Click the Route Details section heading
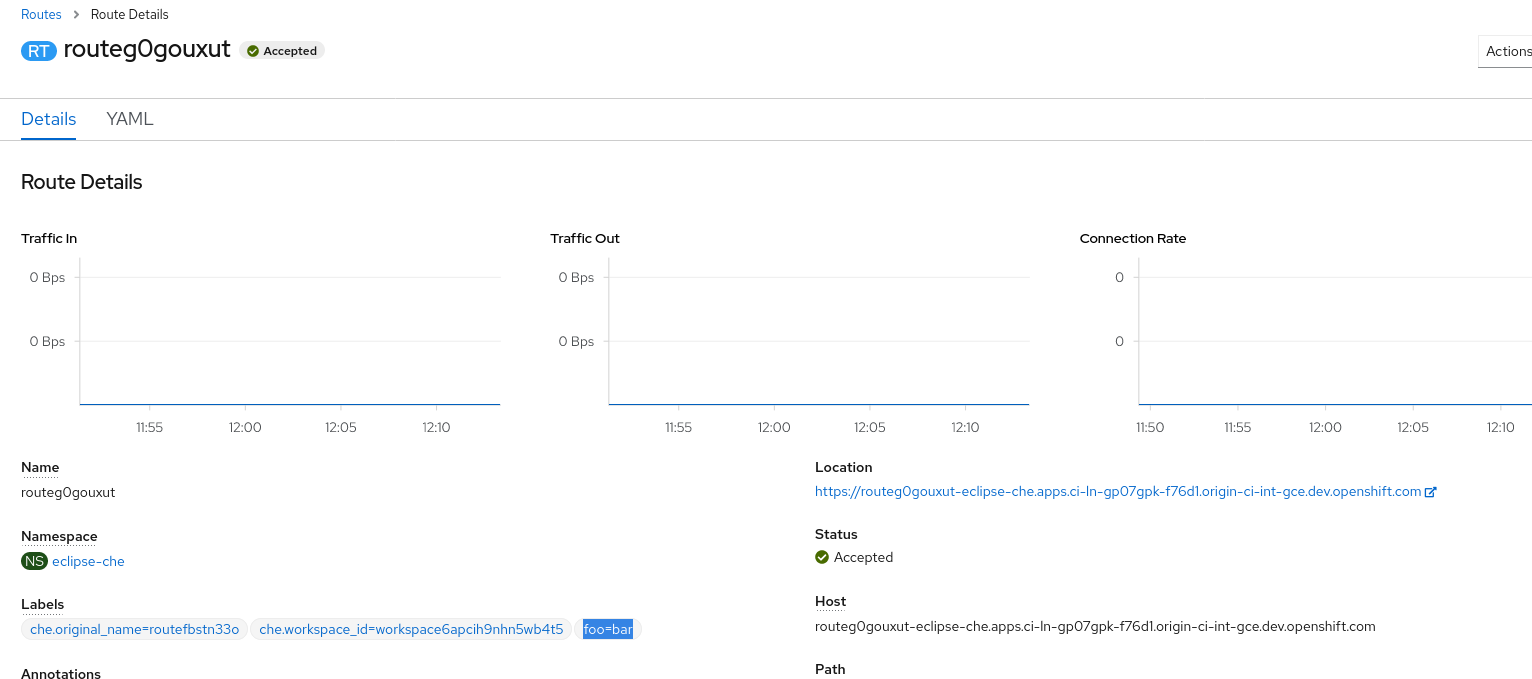The height and width of the screenshot is (679, 1532). coord(82,182)
